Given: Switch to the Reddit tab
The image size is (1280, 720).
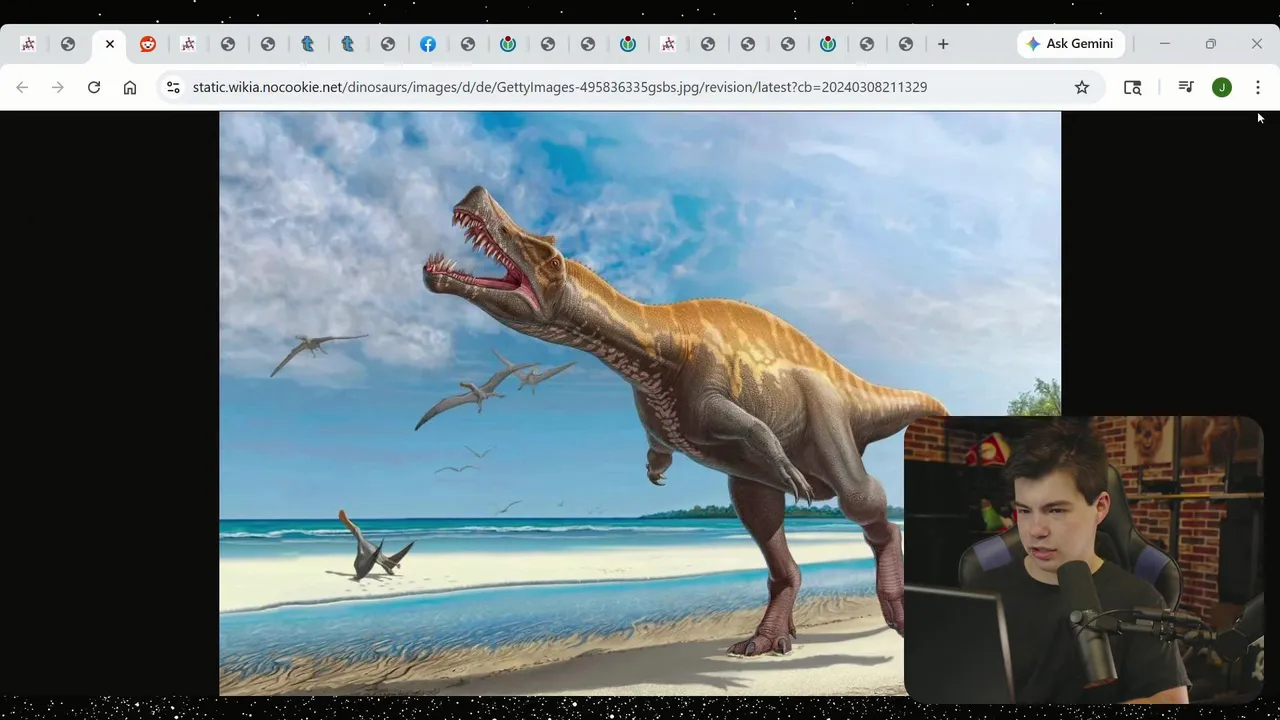Looking at the screenshot, I should [148, 44].
